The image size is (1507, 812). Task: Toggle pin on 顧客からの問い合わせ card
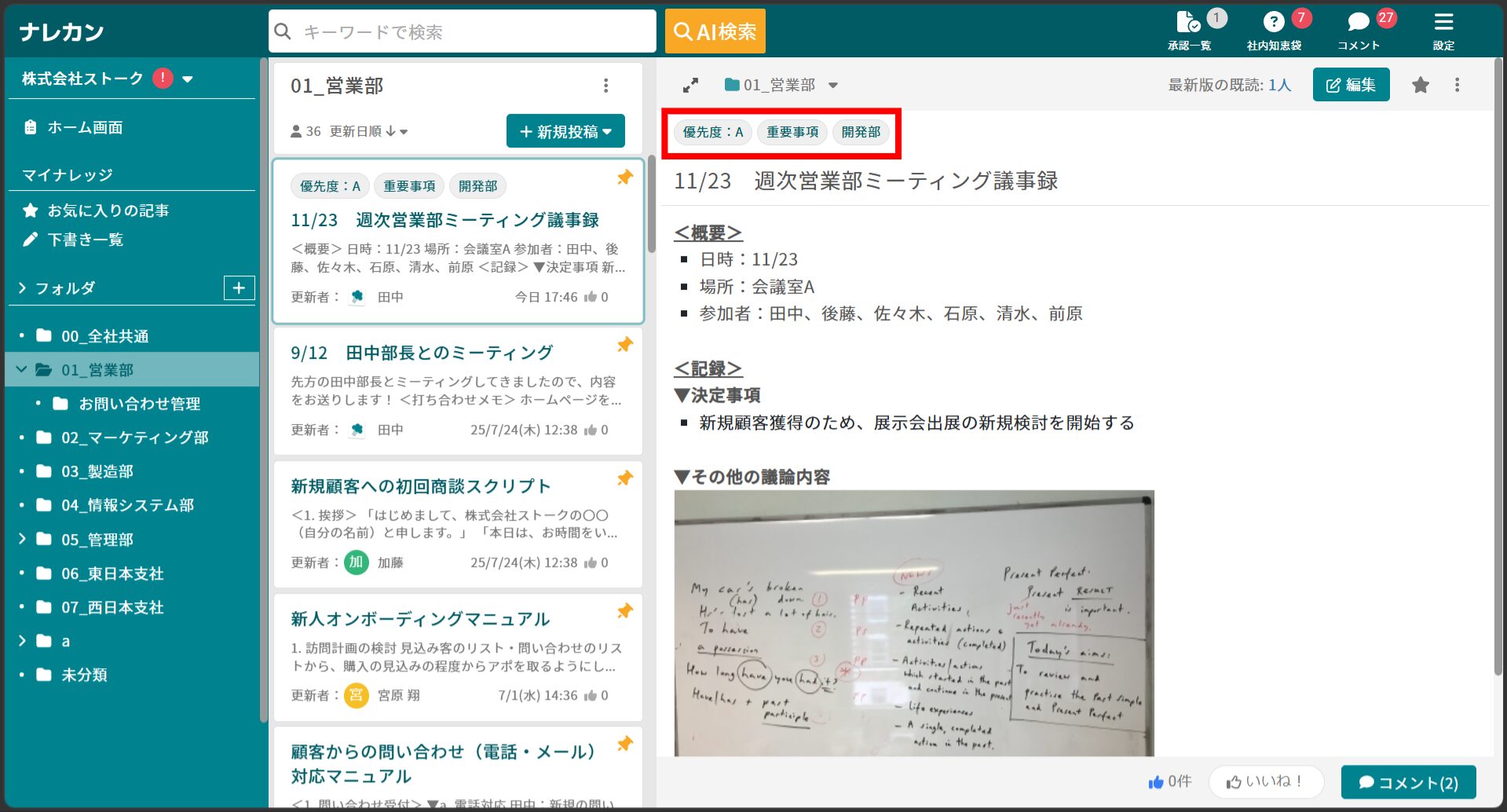click(625, 744)
